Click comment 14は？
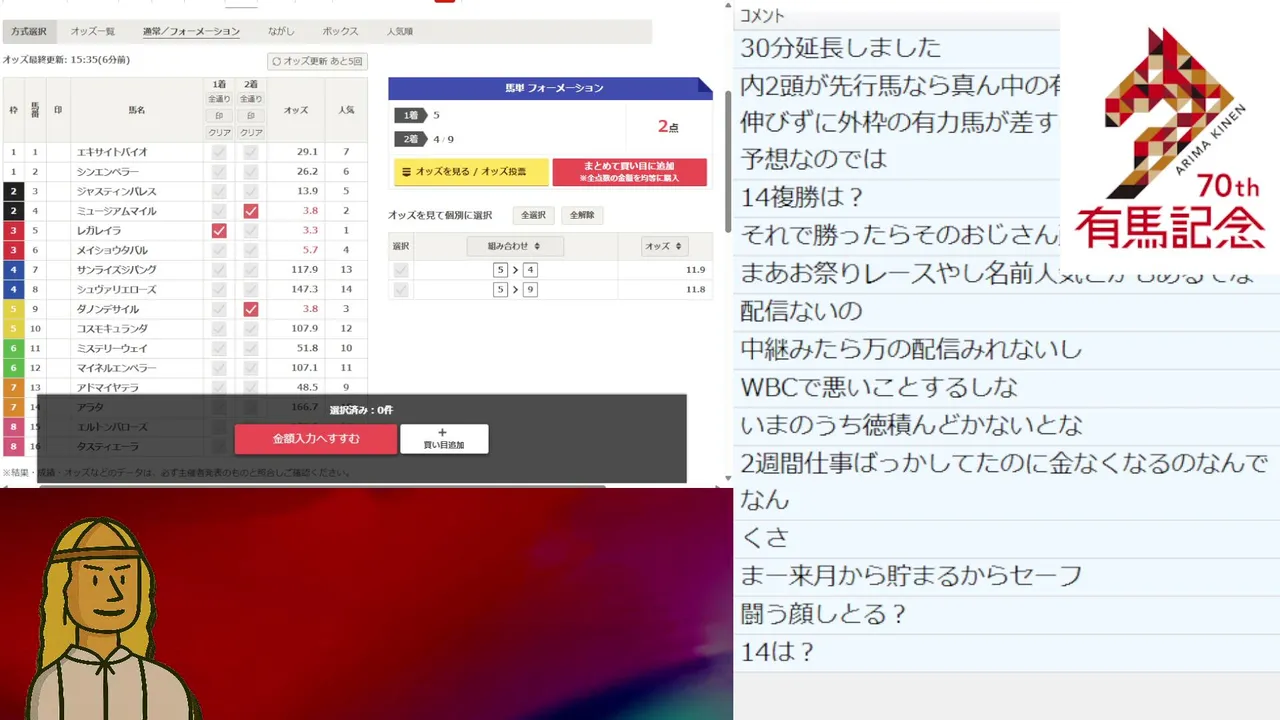The image size is (1280, 720). [x=778, y=653]
